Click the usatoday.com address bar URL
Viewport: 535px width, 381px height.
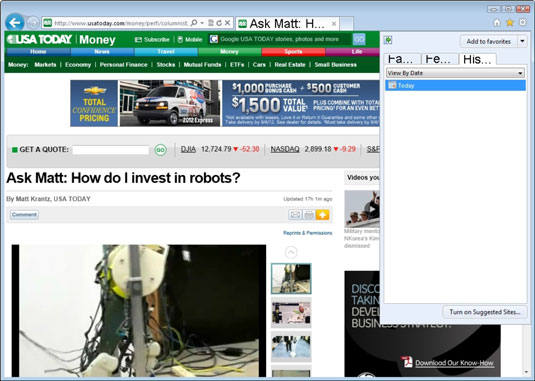point(121,23)
